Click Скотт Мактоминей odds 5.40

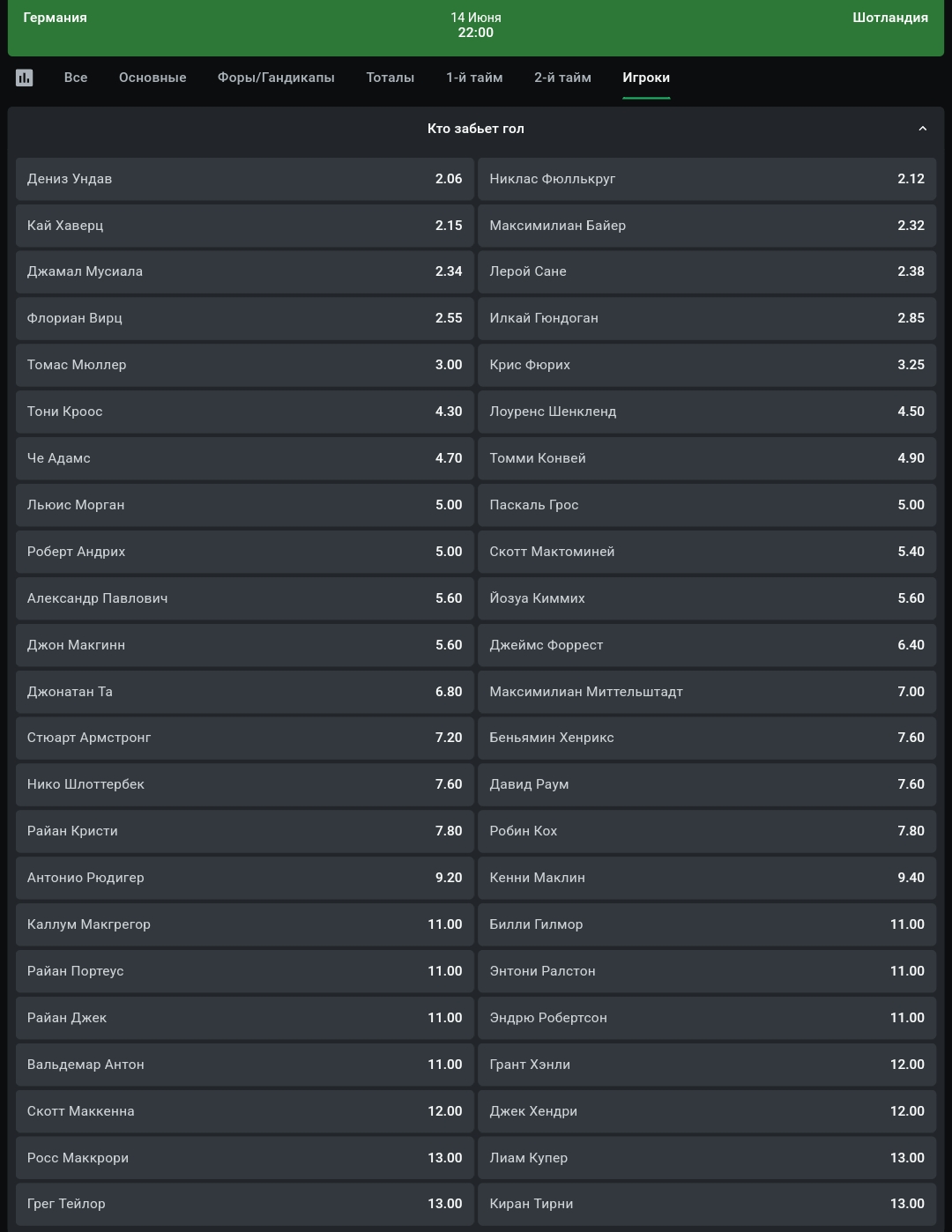(707, 552)
